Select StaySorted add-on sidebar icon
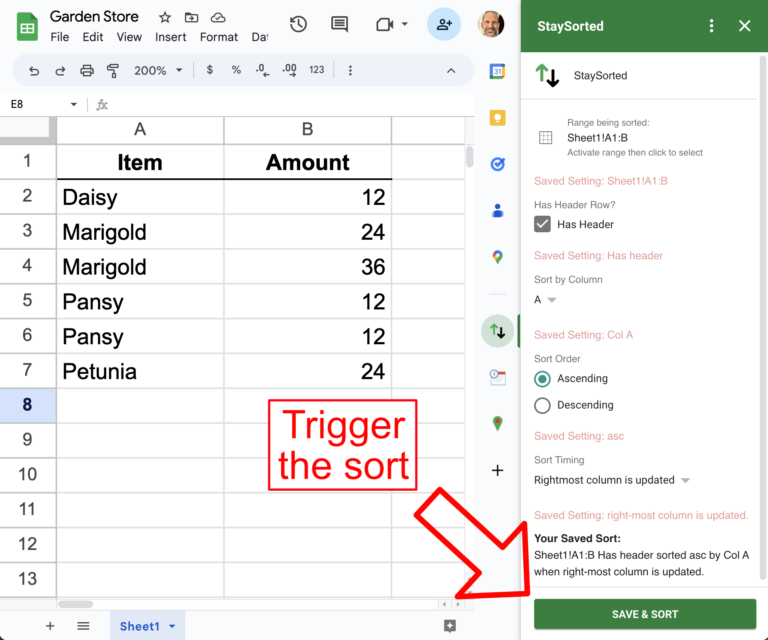The image size is (768, 640). click(x=498, y=331)
